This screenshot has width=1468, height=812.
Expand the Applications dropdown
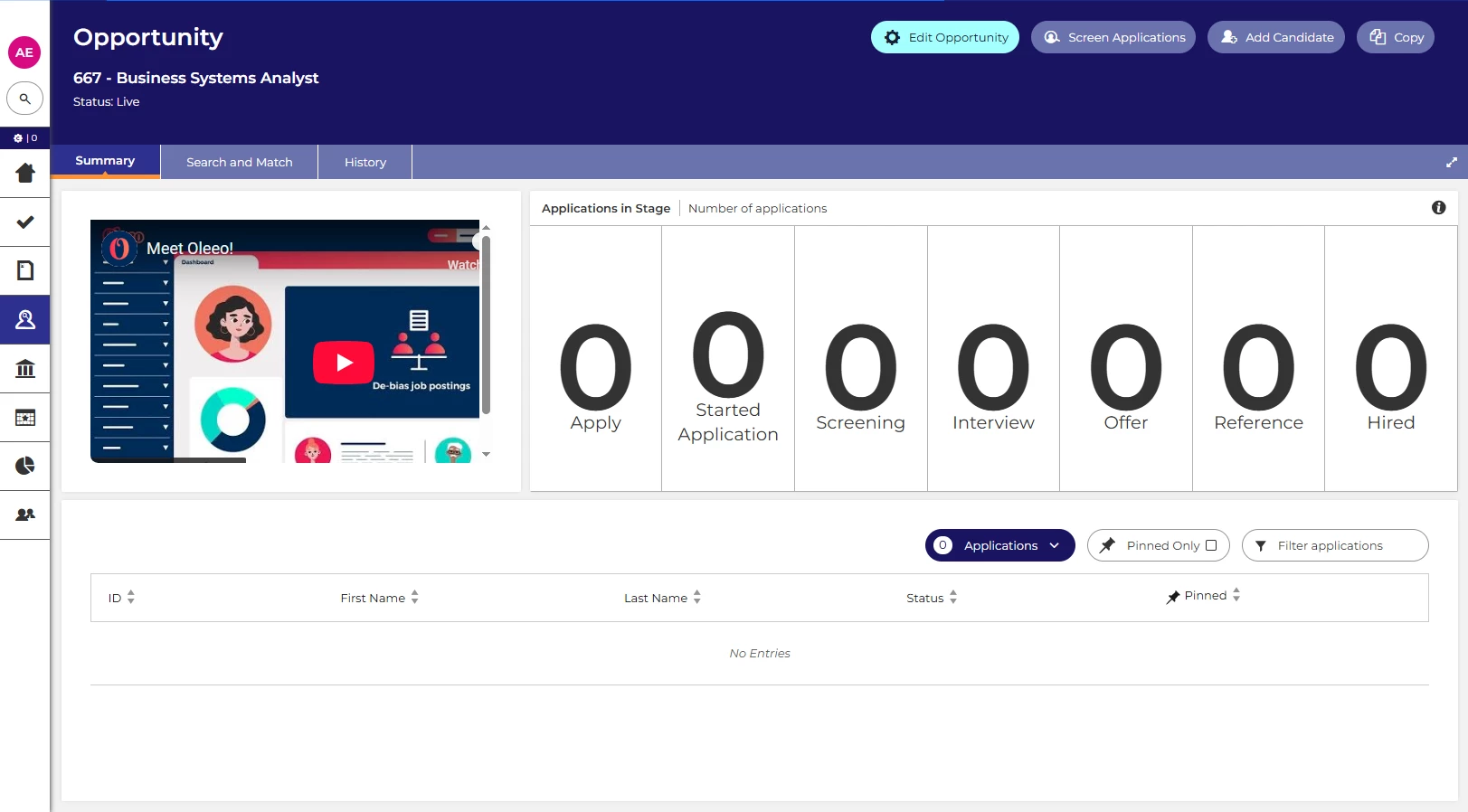point(1000,545)
